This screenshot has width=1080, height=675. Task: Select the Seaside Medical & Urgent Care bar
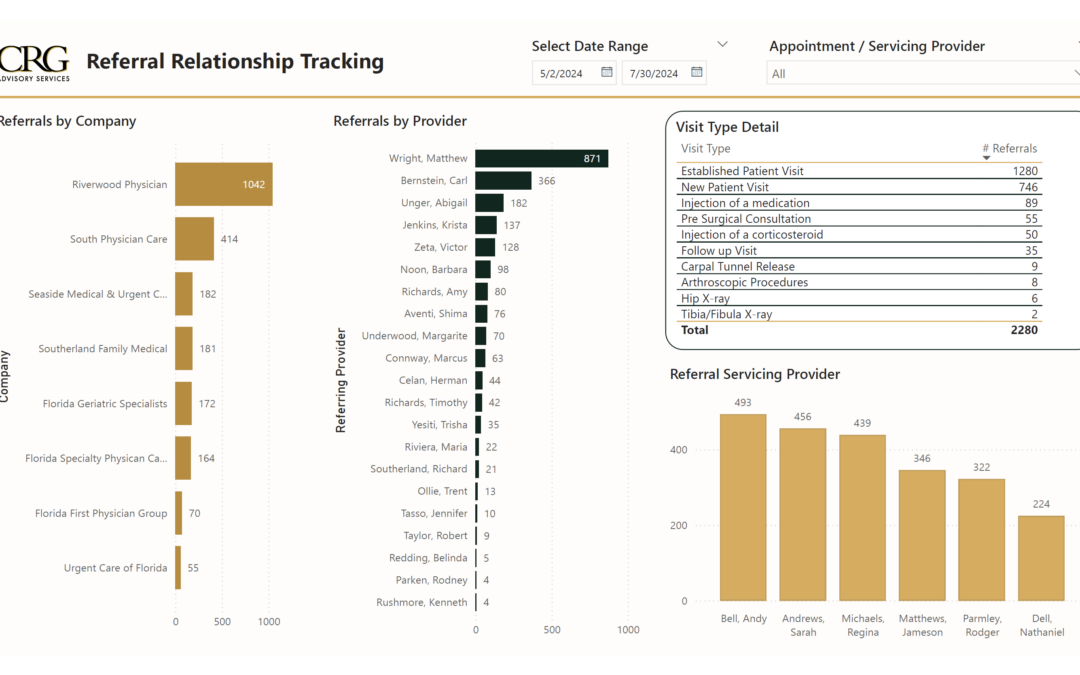[184, 293]
